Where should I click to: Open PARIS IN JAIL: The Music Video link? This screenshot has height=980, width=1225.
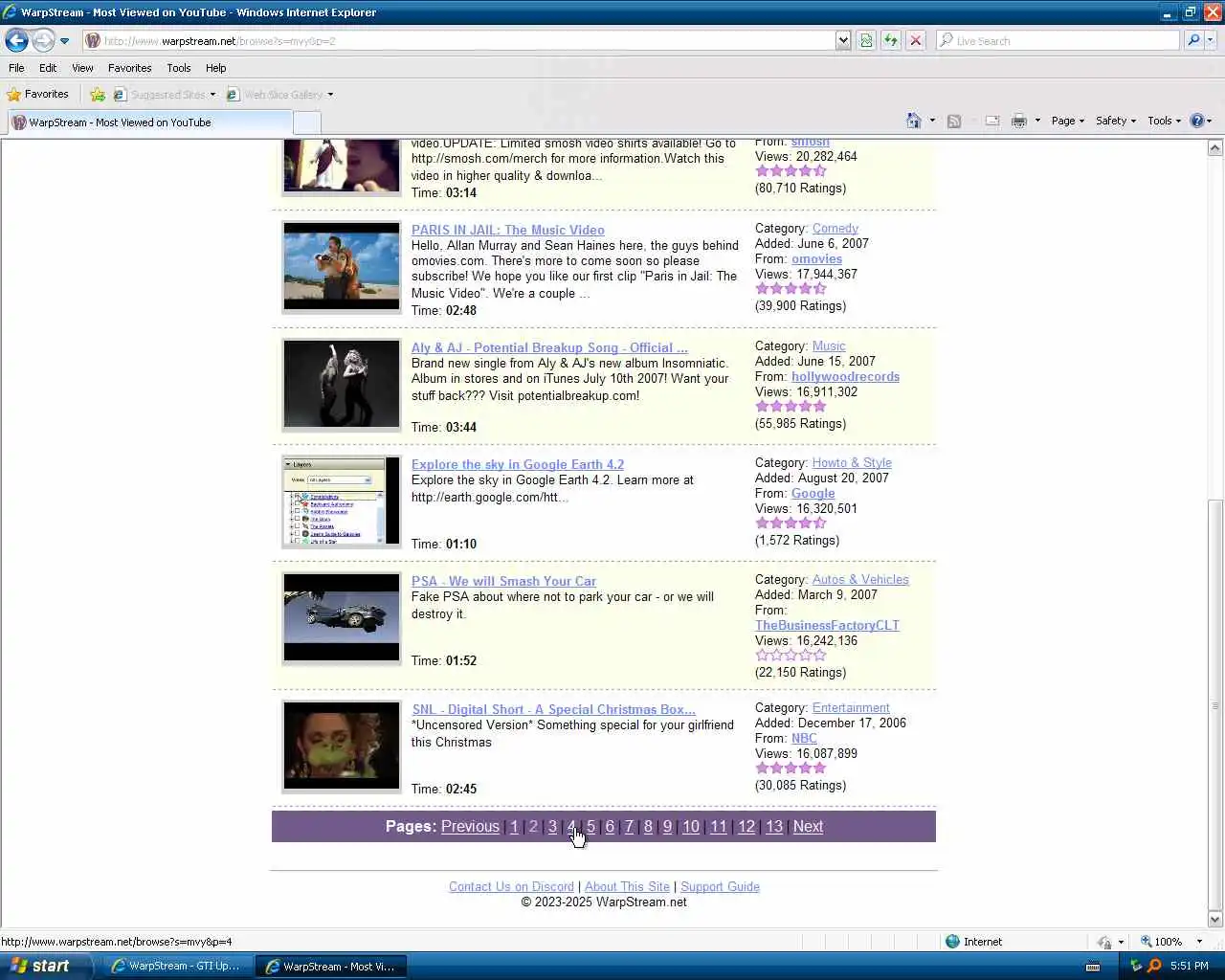(x=507, y=230)
